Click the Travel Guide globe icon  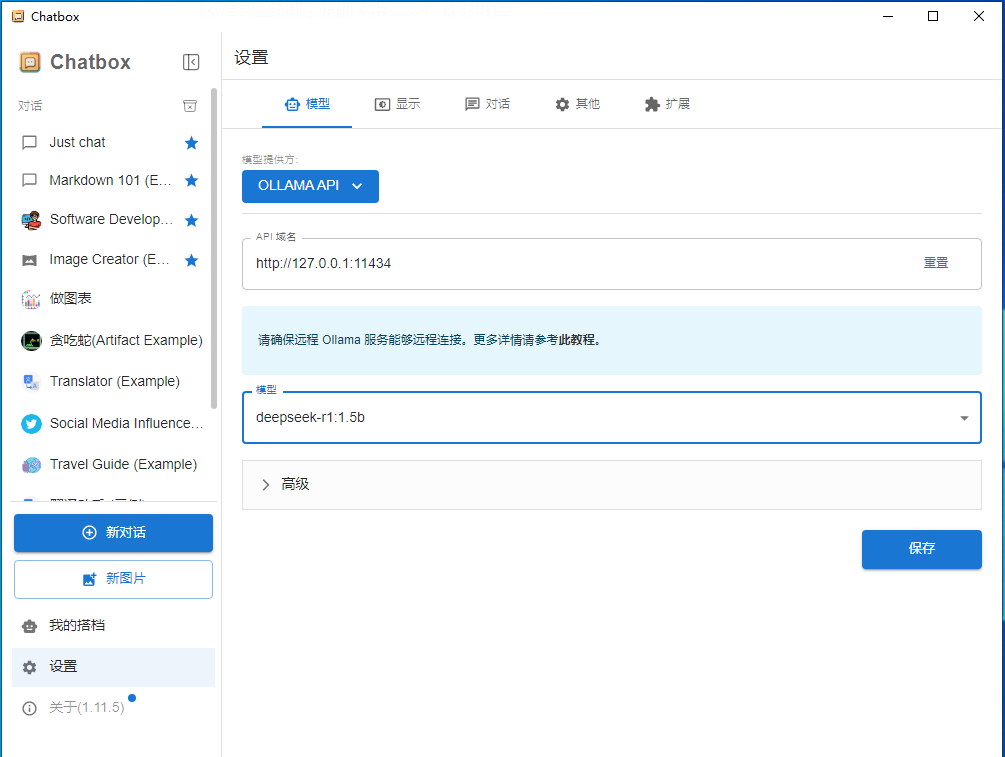[31, 465]
